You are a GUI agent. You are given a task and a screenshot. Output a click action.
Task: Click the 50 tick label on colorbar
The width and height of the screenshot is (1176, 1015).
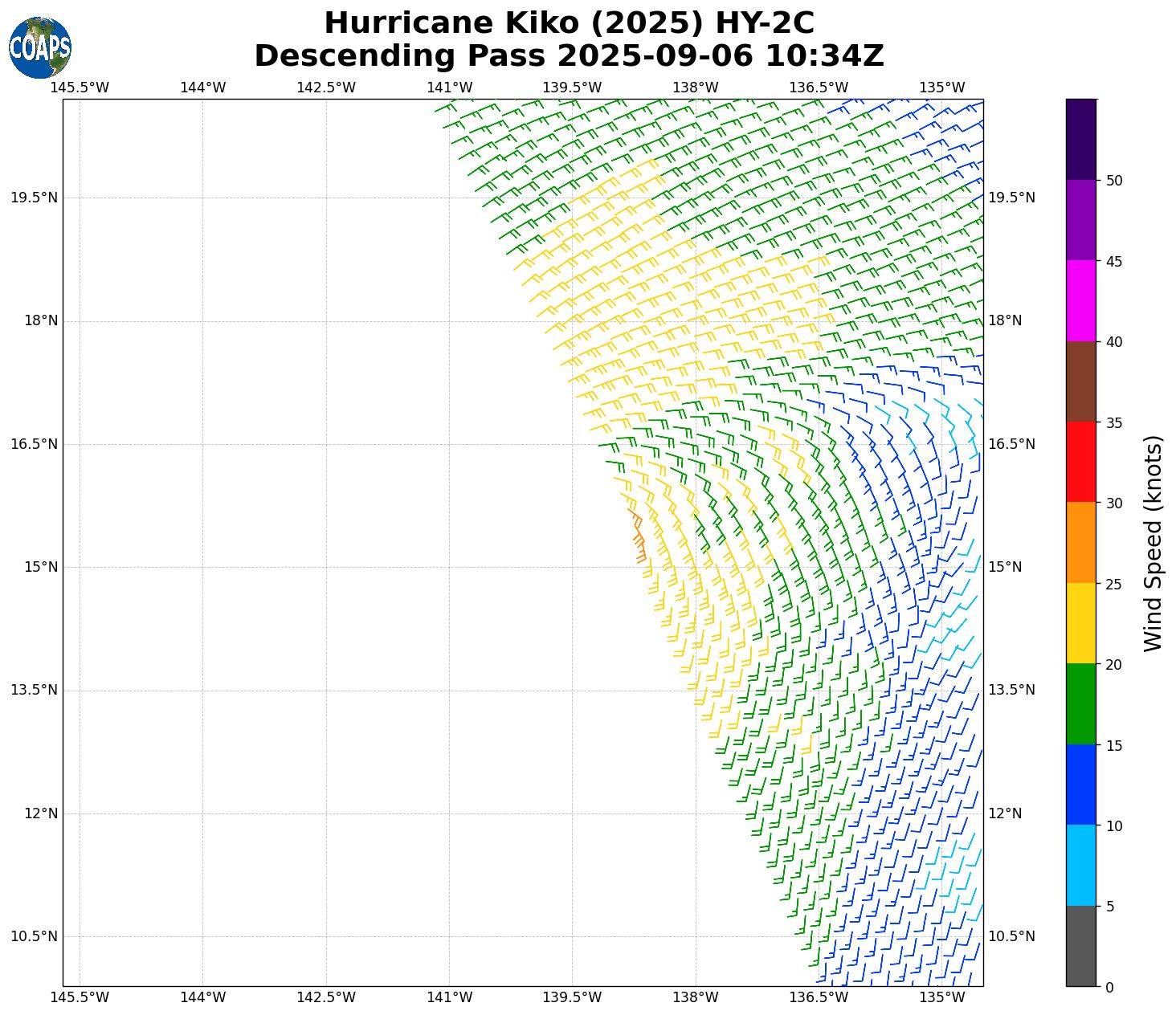tap(1114, 181)
